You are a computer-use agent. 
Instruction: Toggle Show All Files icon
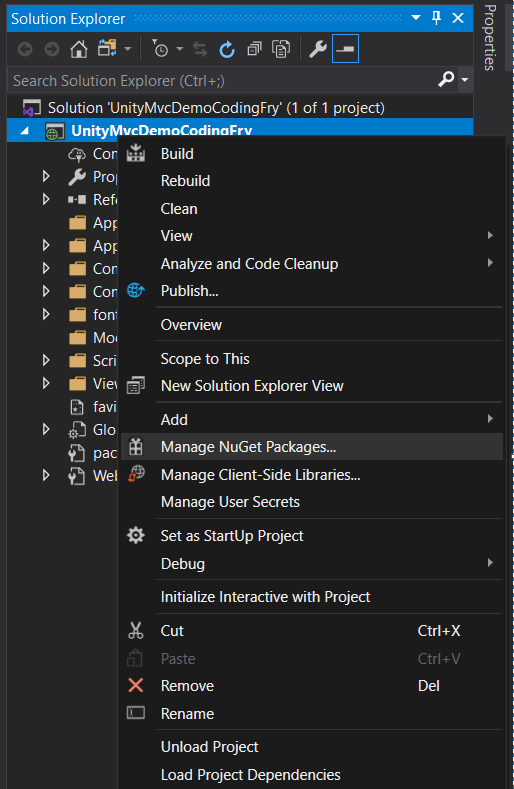[x=281, y=49]
